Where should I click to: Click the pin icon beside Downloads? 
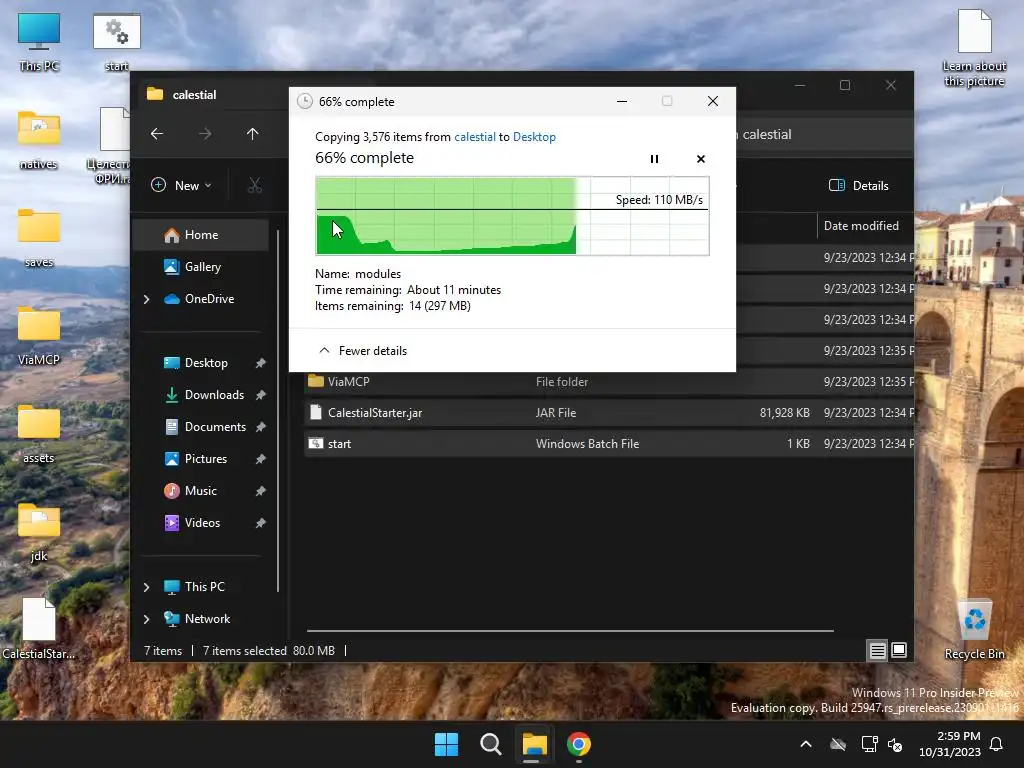260,395
